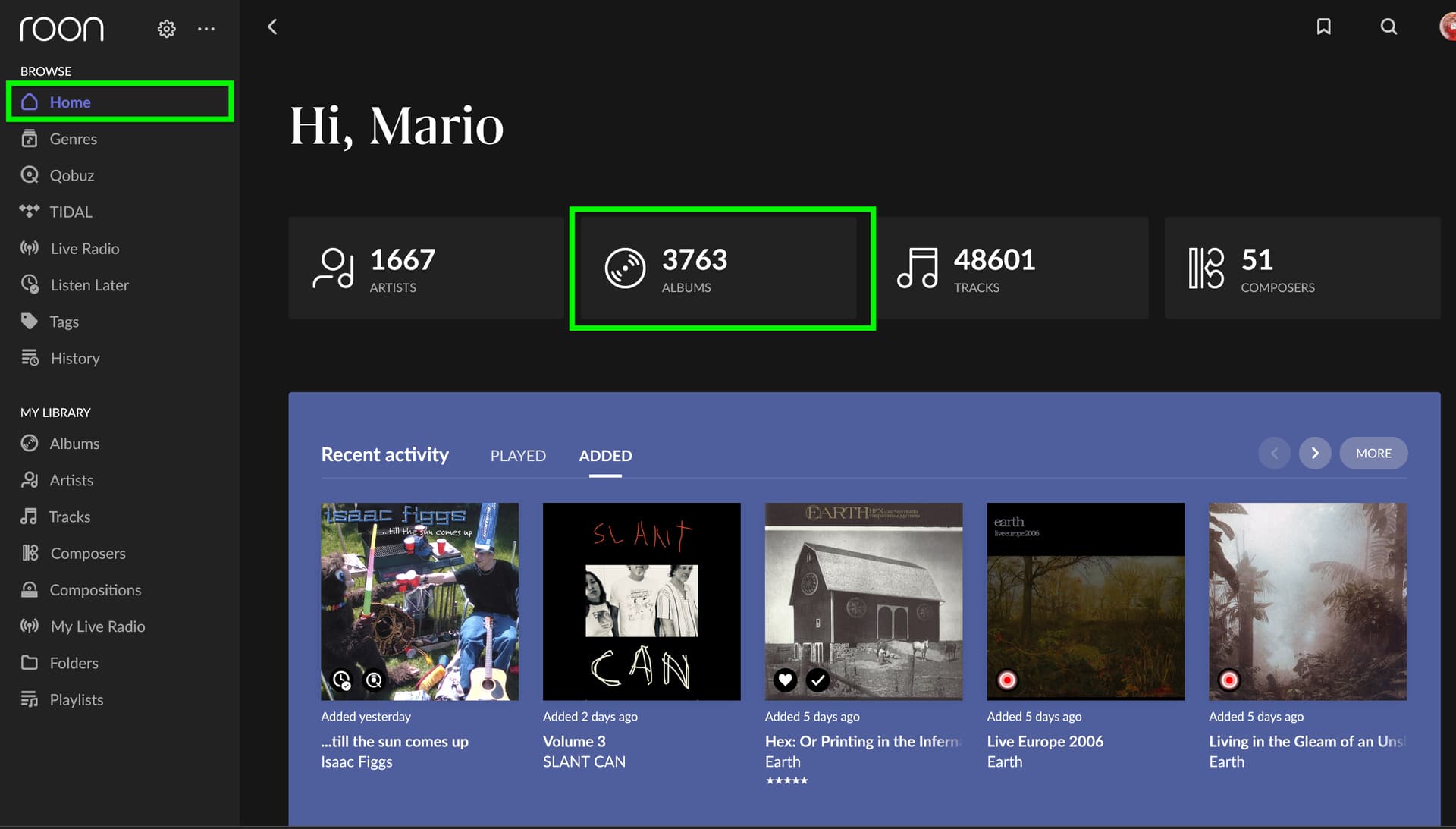Show previous recent activity items
Screen dimensions: 1456x829
(1274, 454)
